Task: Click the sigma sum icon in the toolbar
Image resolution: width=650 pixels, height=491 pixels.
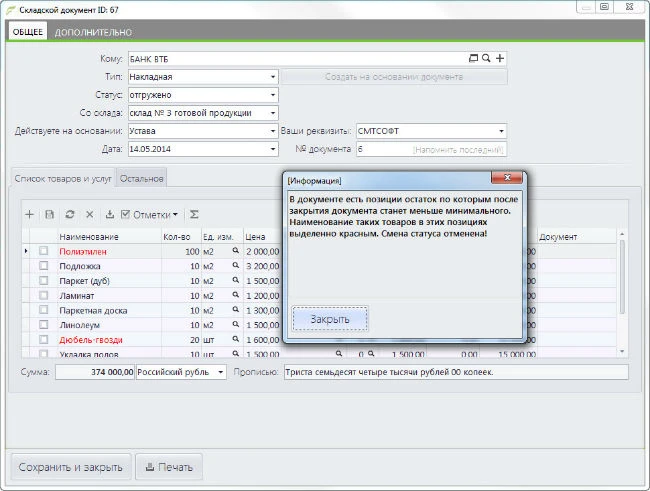Action: 194,214
